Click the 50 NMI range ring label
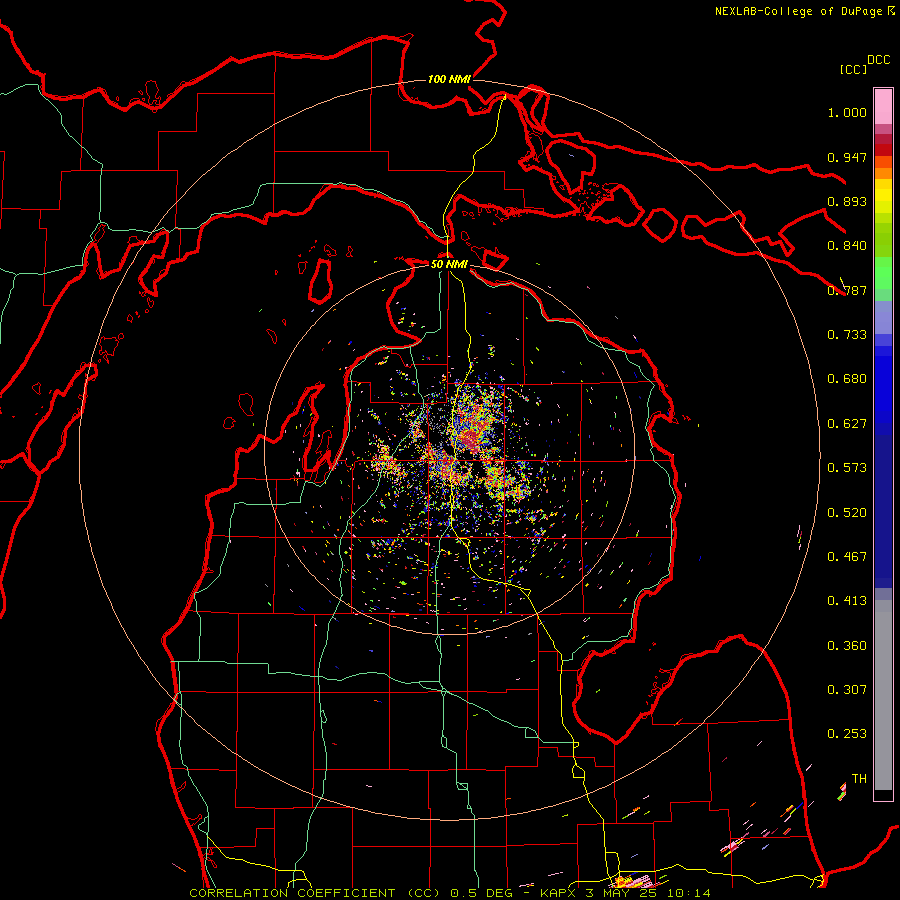 (449, 264)
